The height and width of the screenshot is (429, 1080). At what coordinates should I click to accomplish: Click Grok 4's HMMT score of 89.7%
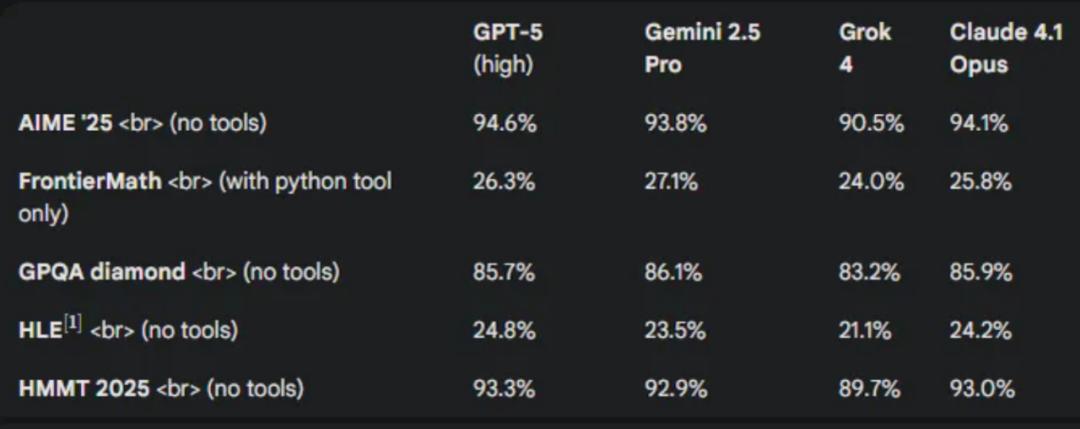[x=870, y=388]
